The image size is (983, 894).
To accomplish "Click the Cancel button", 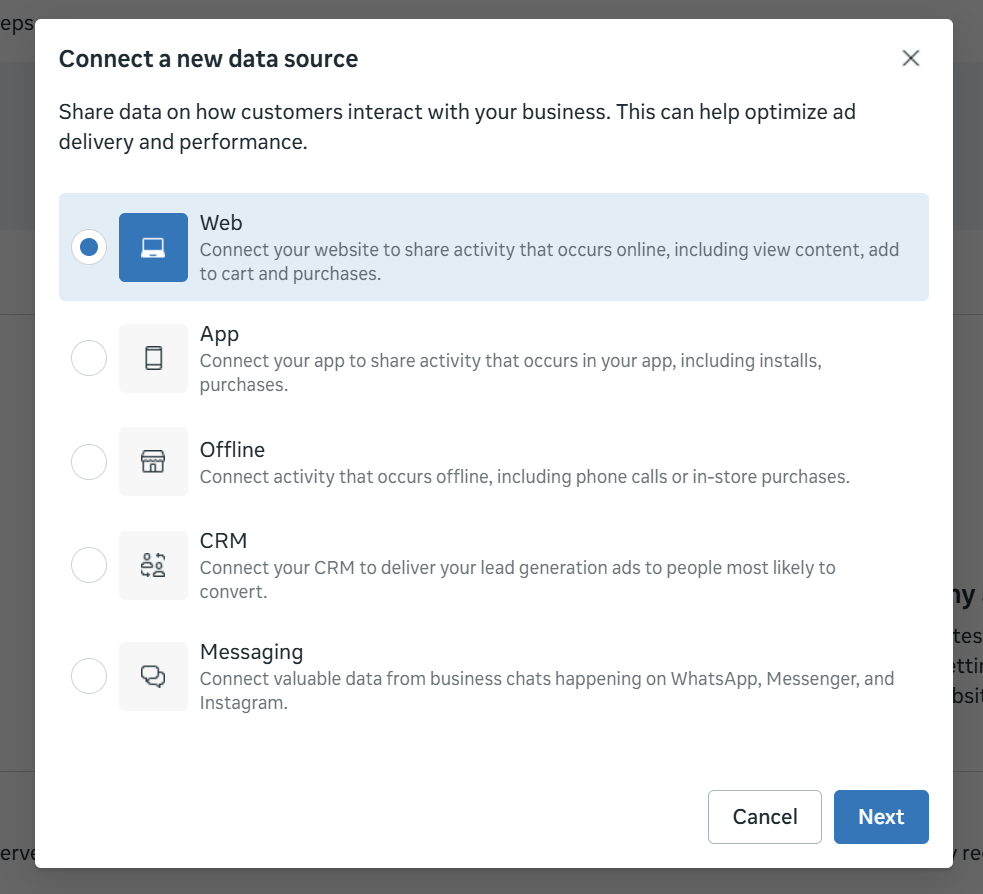I will coord(764,817).
